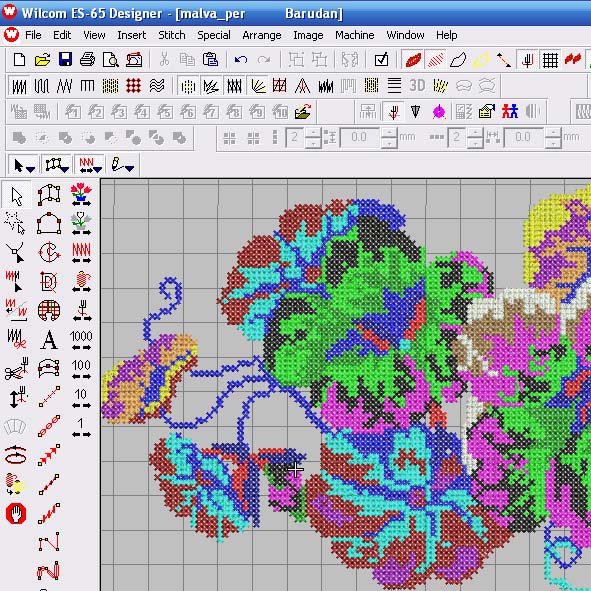Open a design file via folder icon
Screen dimensions: 591x591
tap(42, 60)
